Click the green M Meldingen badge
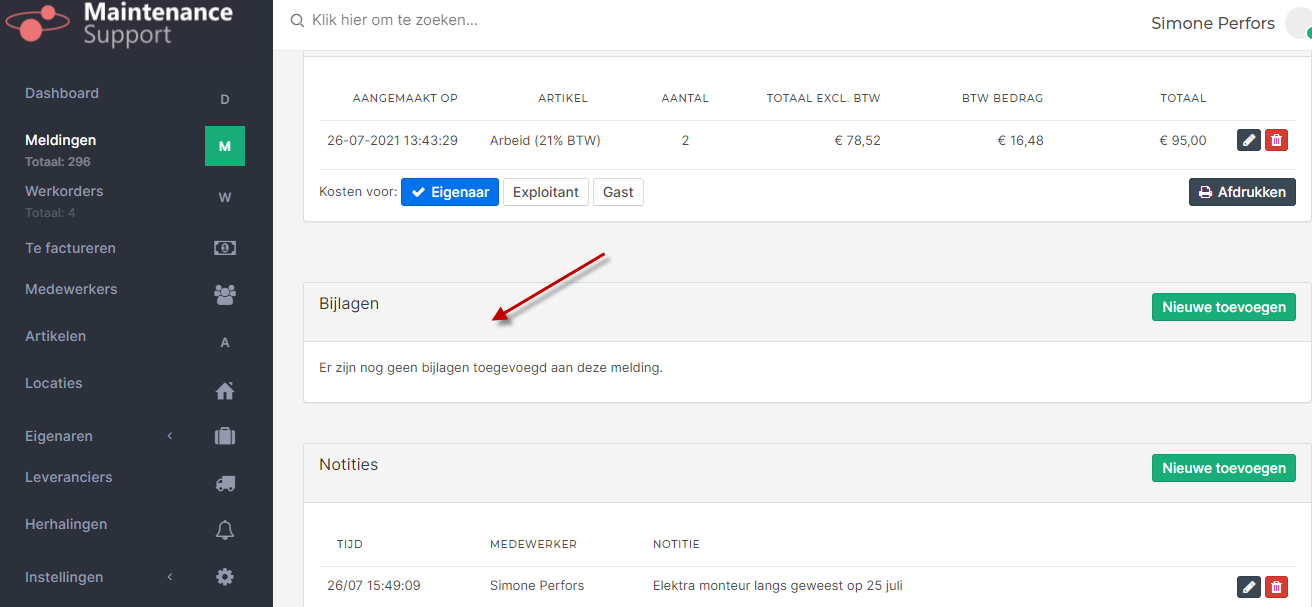This screenshot has height=607, width=1312. pyautogui.click(x=225, y=146)
